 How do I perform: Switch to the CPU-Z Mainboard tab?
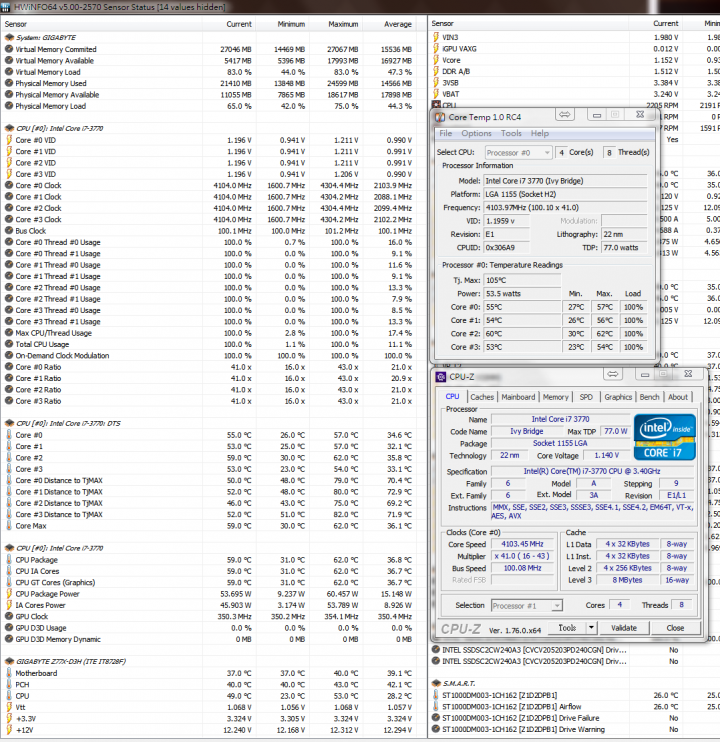click(518, 397)
